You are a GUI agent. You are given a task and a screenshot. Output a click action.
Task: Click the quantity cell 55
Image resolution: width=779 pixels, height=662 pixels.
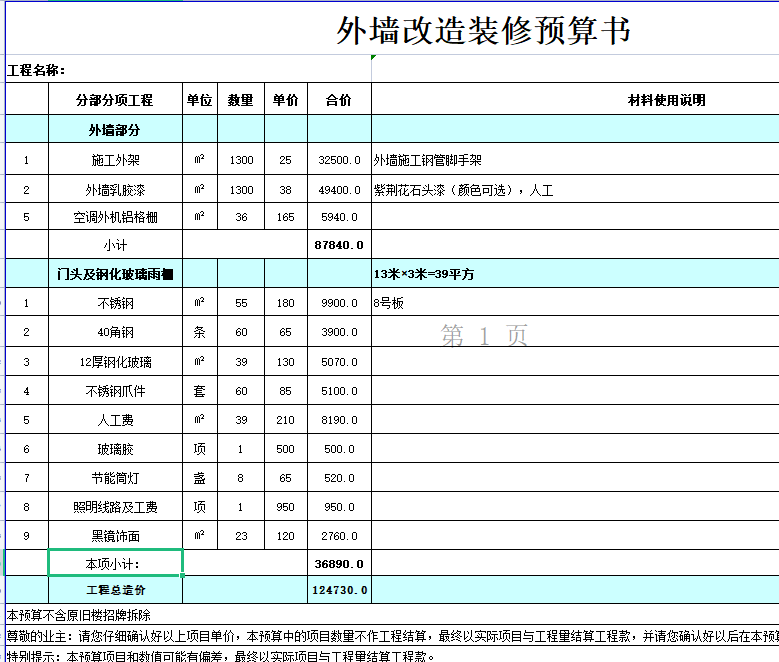click(x=241, y=303)
